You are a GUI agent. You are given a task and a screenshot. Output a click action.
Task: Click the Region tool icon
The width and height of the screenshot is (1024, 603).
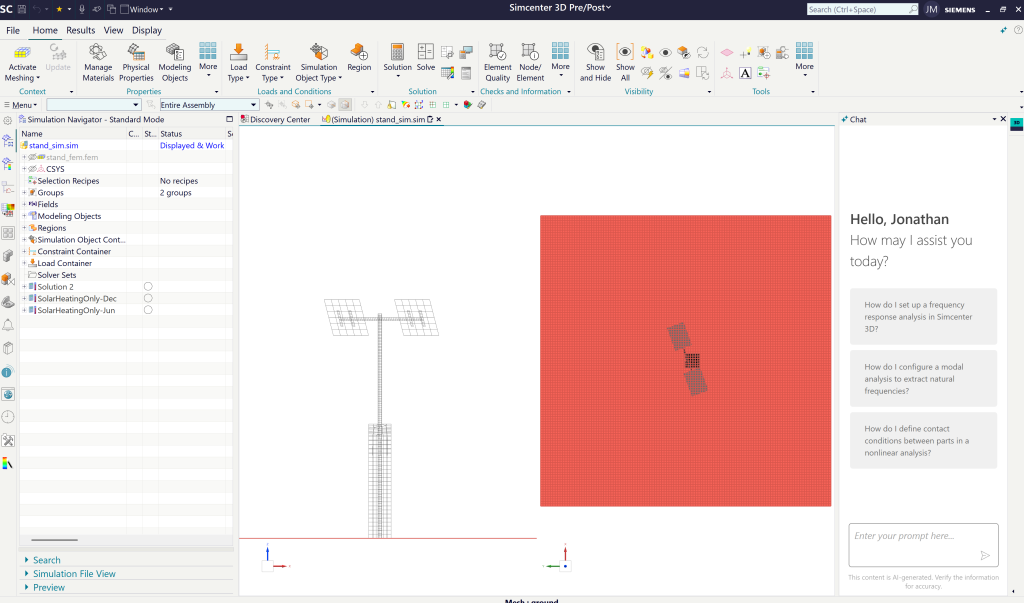point(359,52)
